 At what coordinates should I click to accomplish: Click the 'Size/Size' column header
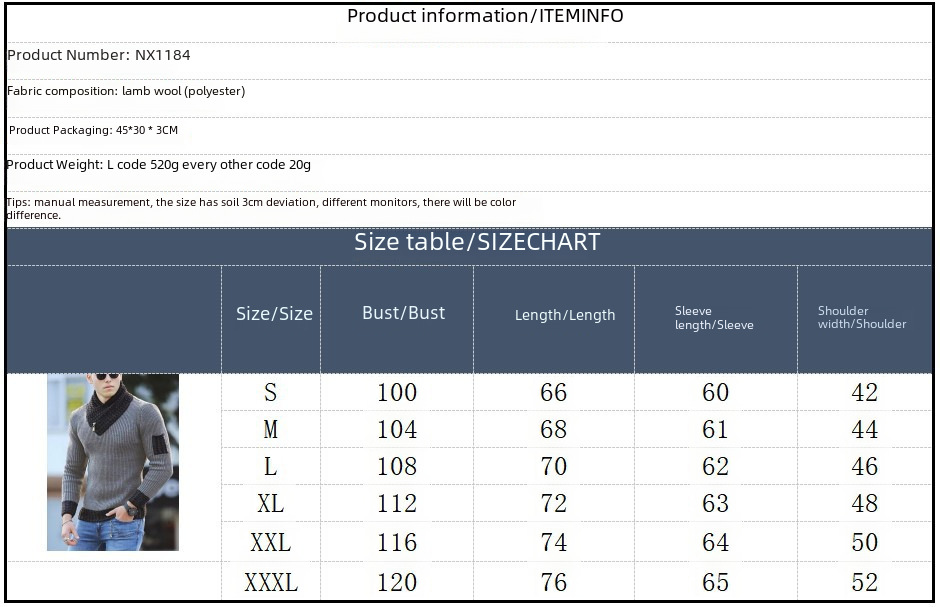(274, 313)
